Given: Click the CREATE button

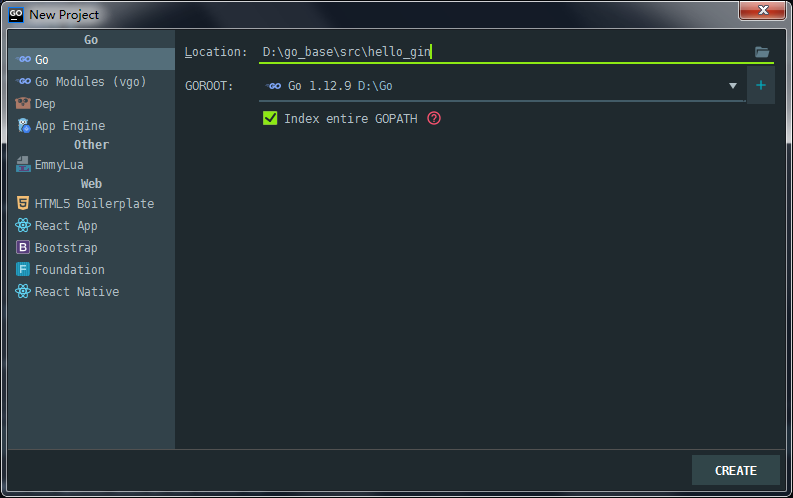Looking at the screenshot, I should 735,470.
